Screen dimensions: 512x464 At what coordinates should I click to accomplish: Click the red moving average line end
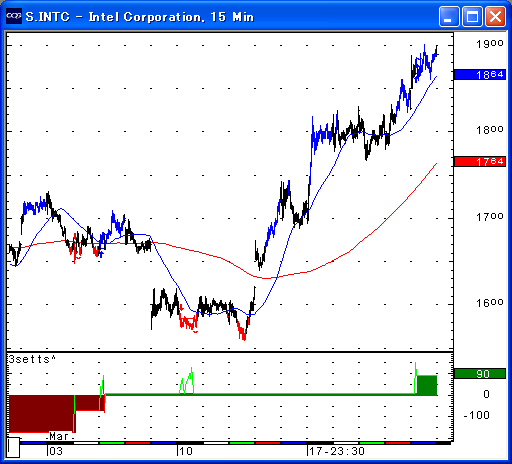tap(436, 164)
